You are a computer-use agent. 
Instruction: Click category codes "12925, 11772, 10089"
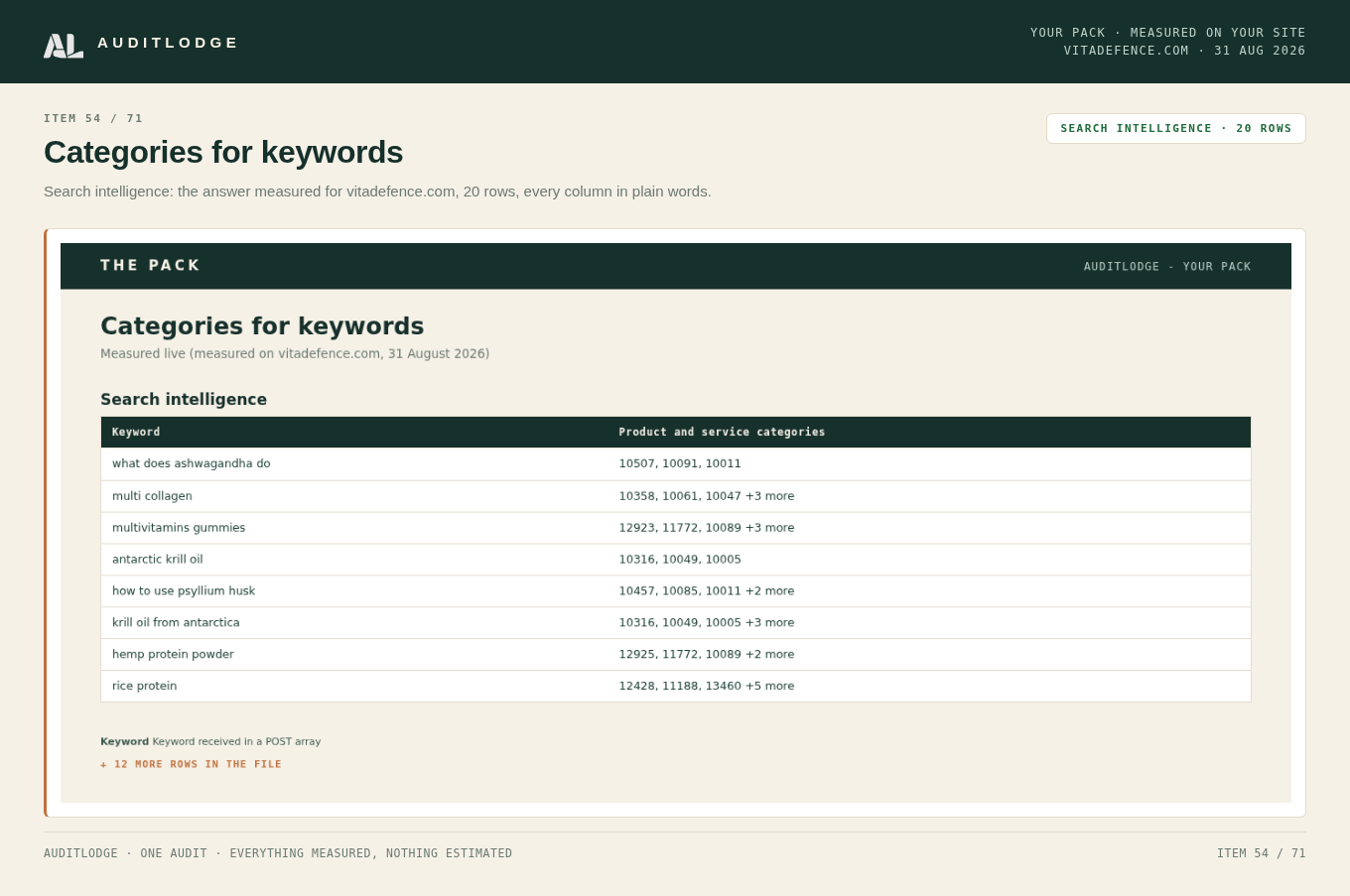pyautogui.click(x=680, y=655)
